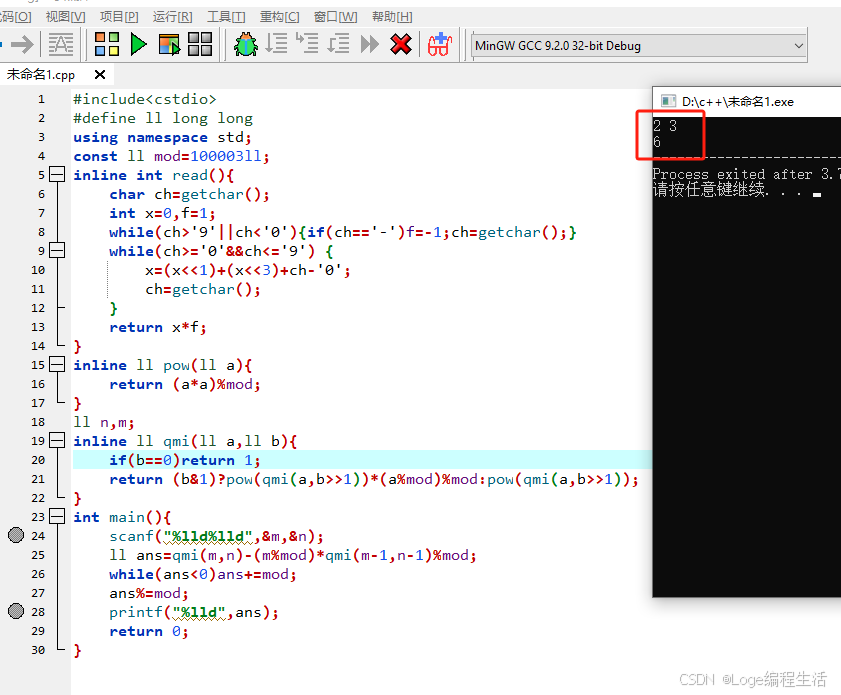Collapse the main function fold at line 23
The width and height of the screenshot is (841, 695).
point(57,516)
